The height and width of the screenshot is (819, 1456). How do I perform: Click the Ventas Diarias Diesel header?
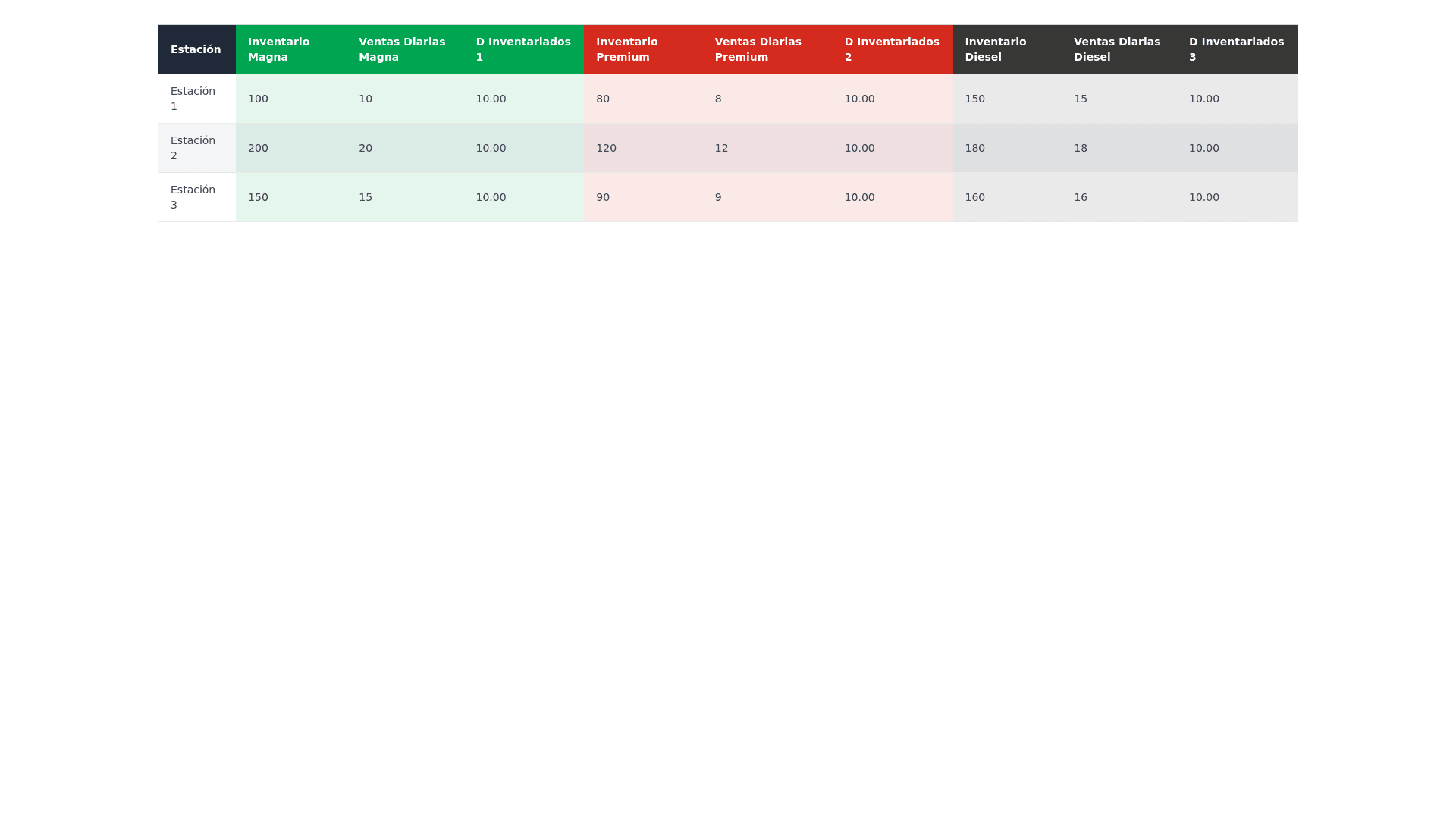coord(1116,49)
